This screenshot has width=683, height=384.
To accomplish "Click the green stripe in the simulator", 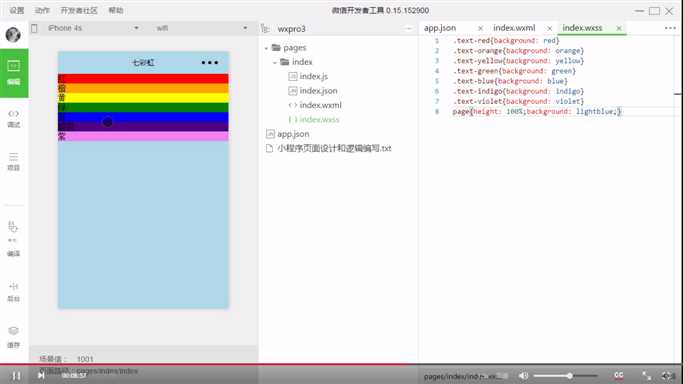I will [x=143, y=107].
